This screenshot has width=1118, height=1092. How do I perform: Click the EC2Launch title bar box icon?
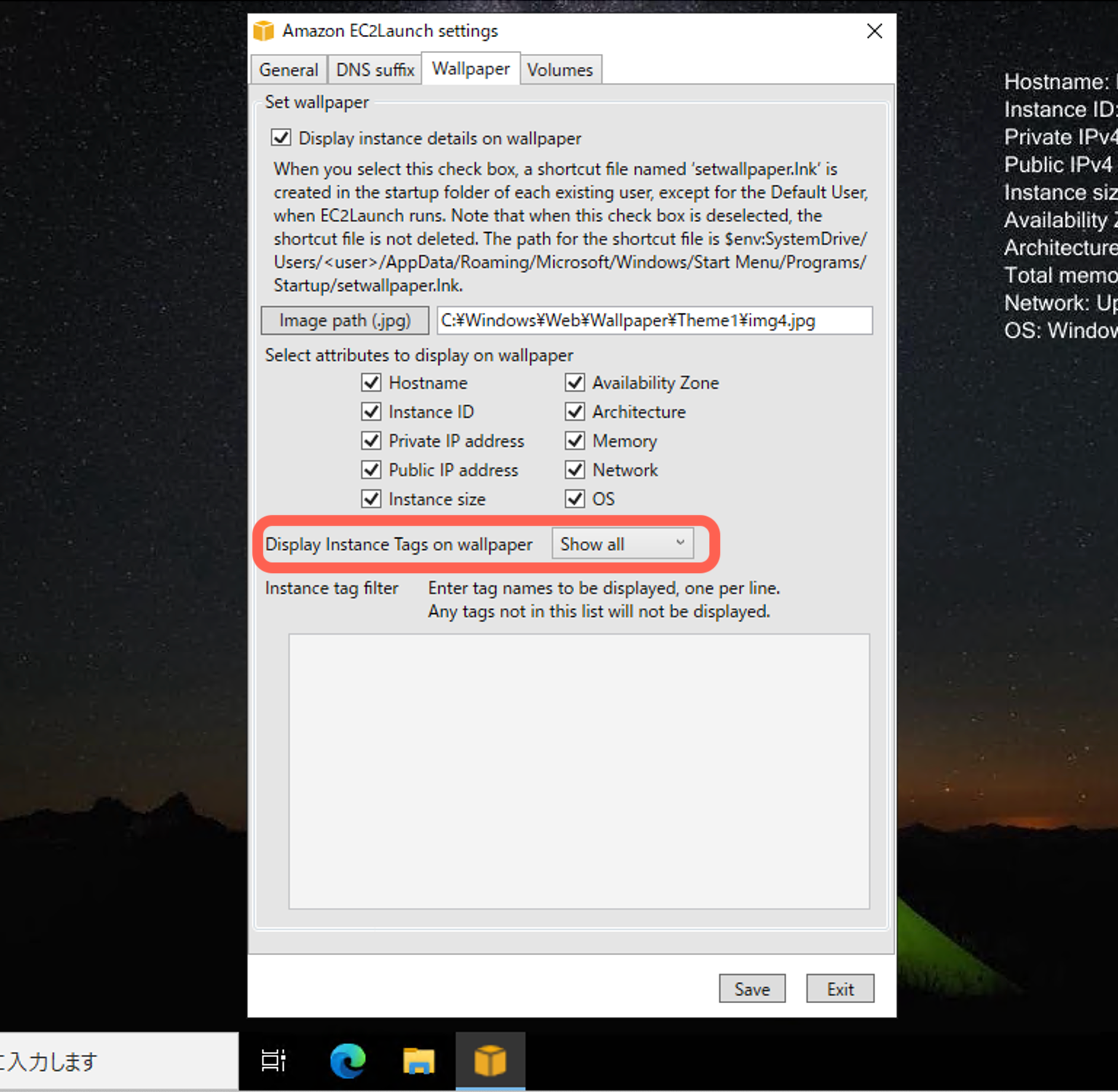tap(263, 31)
